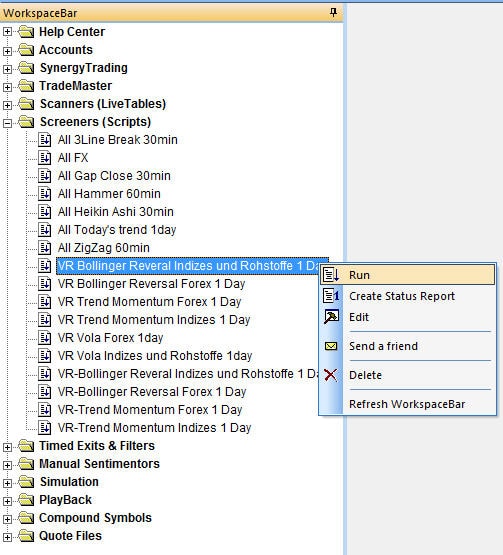Click the red X Delete icon

(331, 375)
